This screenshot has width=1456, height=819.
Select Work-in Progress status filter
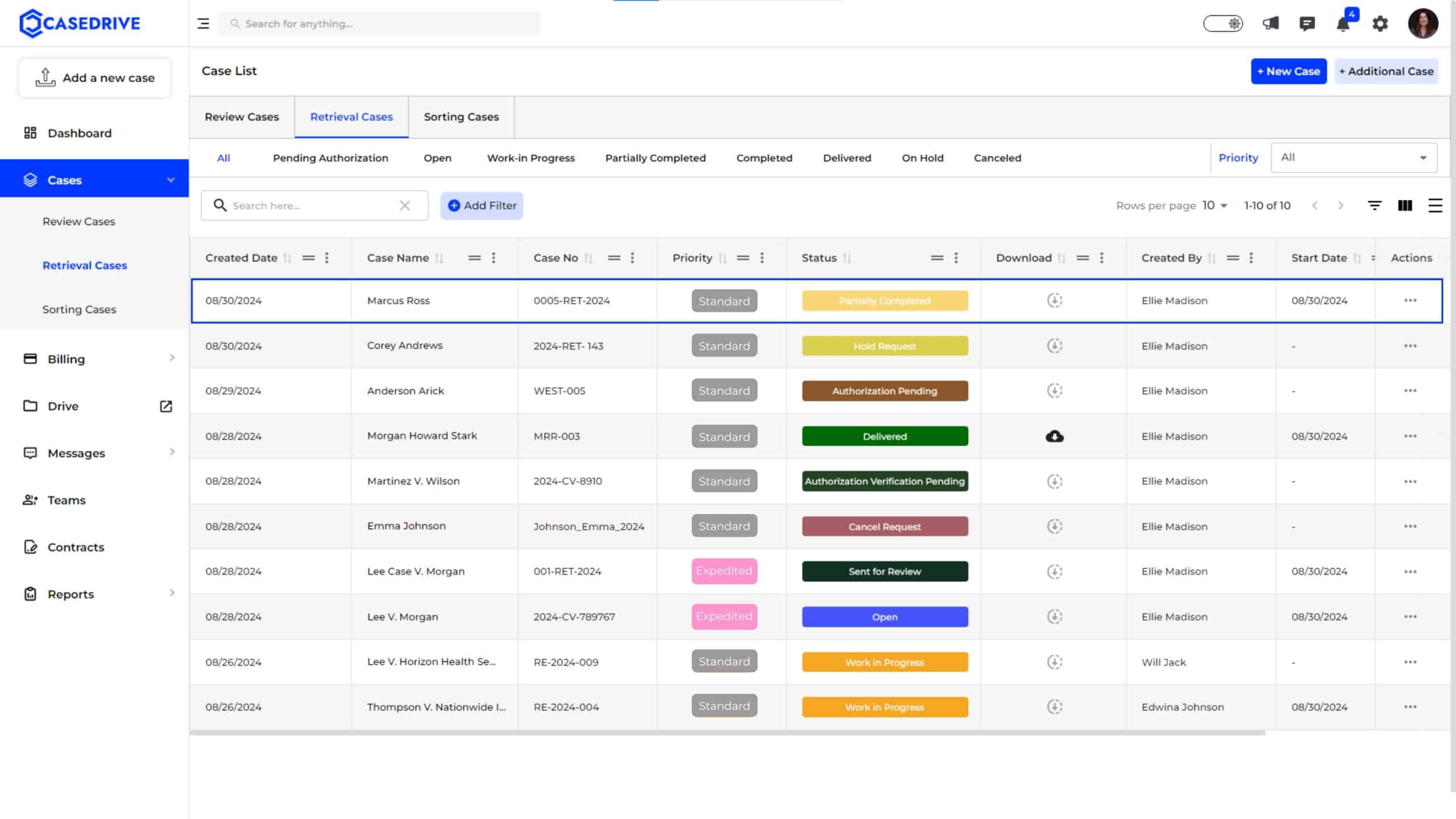tap(531, 158)
